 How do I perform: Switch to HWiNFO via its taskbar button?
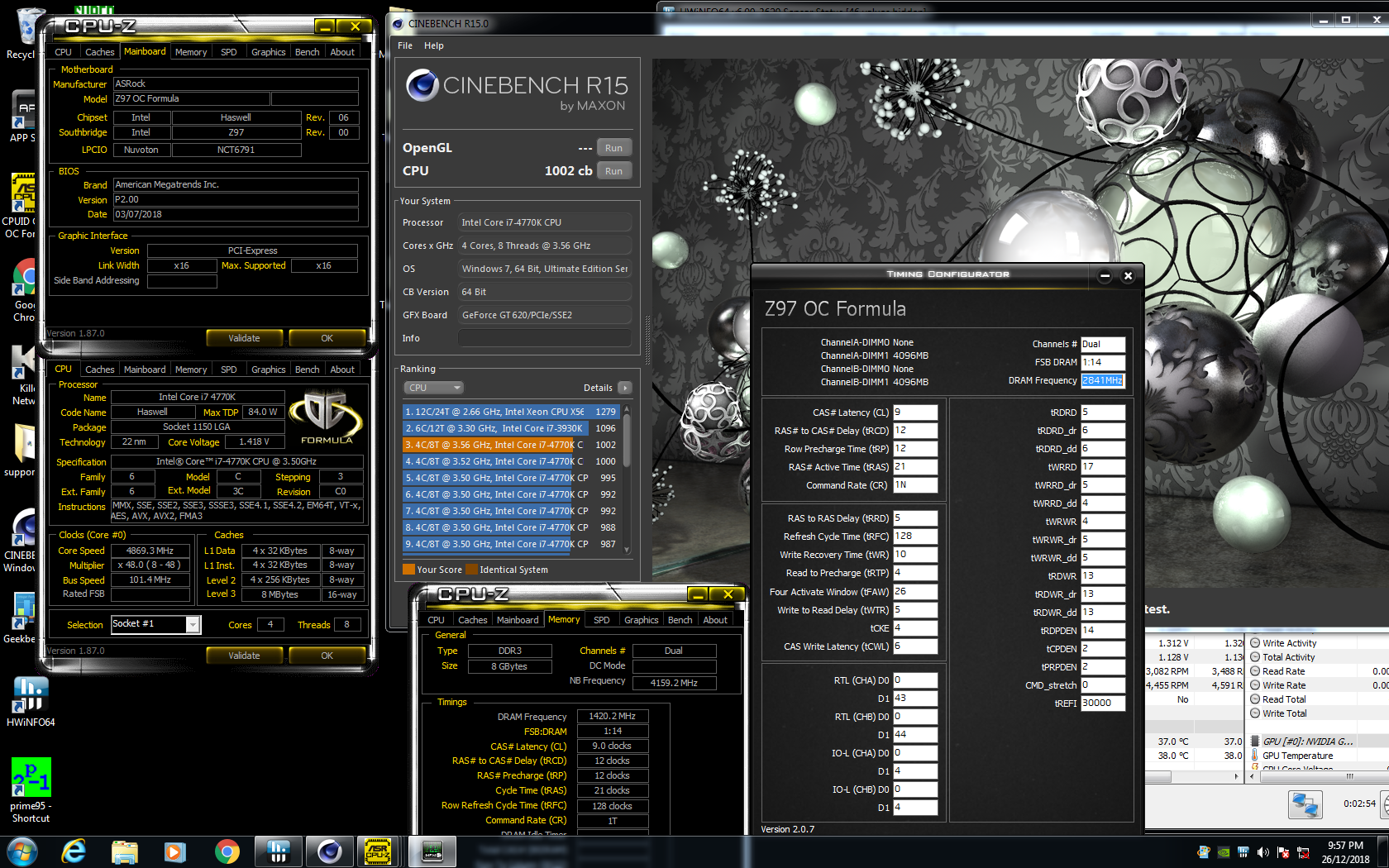278,851
